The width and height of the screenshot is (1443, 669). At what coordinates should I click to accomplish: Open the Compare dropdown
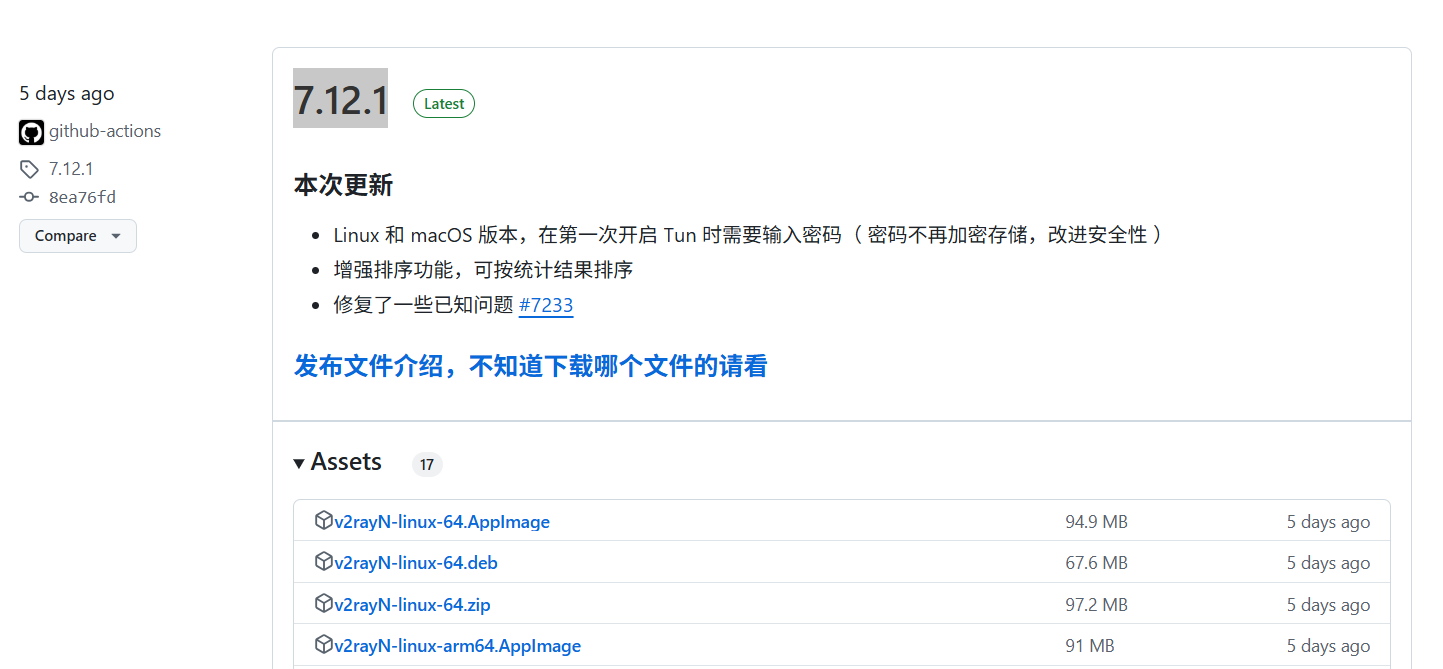point(77,236)
